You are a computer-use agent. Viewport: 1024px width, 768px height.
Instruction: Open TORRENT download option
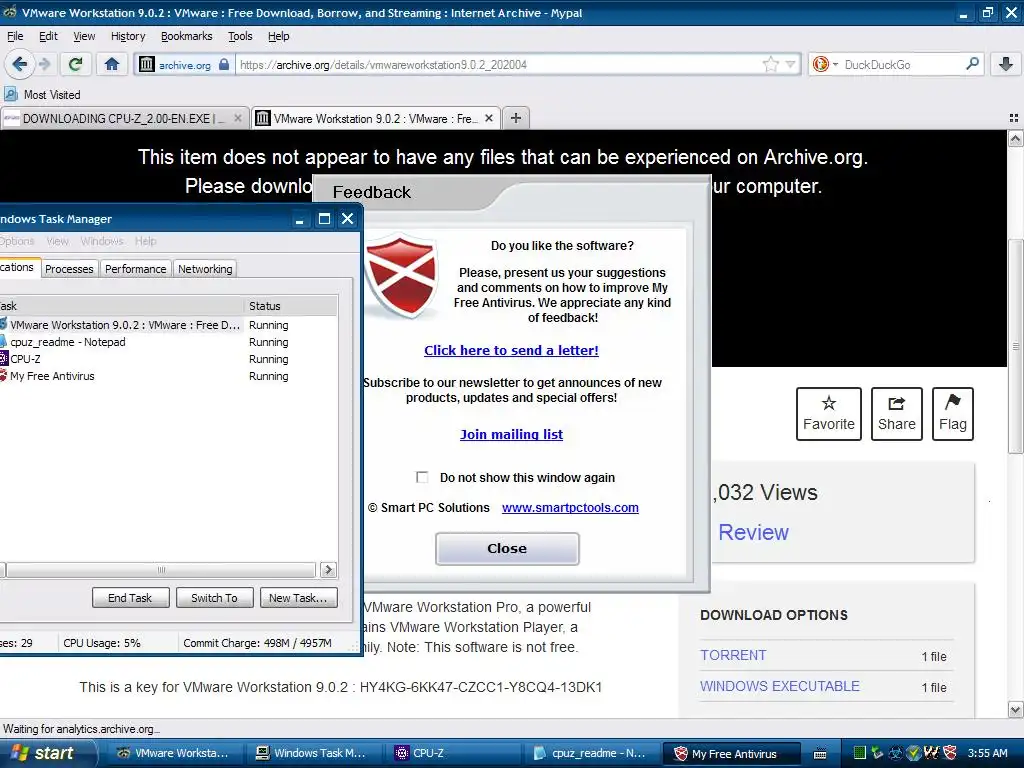coord(733,655)
